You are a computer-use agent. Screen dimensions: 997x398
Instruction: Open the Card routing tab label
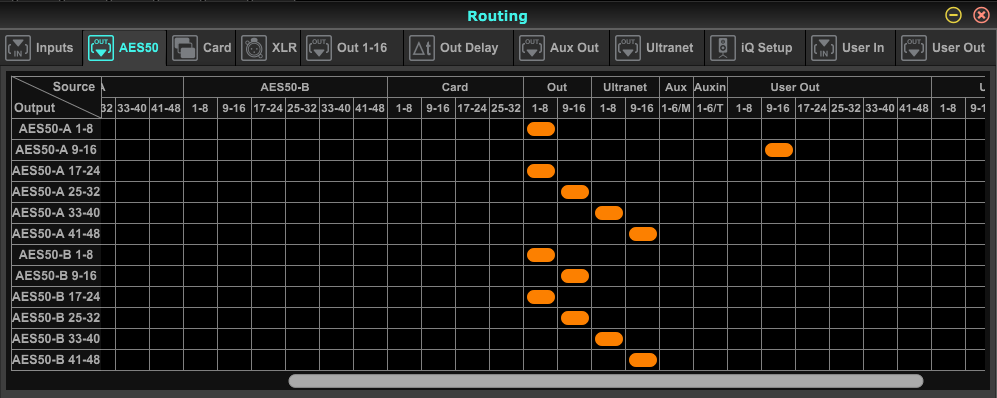click(x=217, y=48)
